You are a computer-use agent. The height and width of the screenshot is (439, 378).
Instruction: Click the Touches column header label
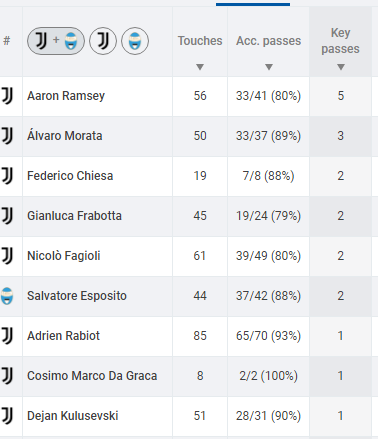[200, 41]
